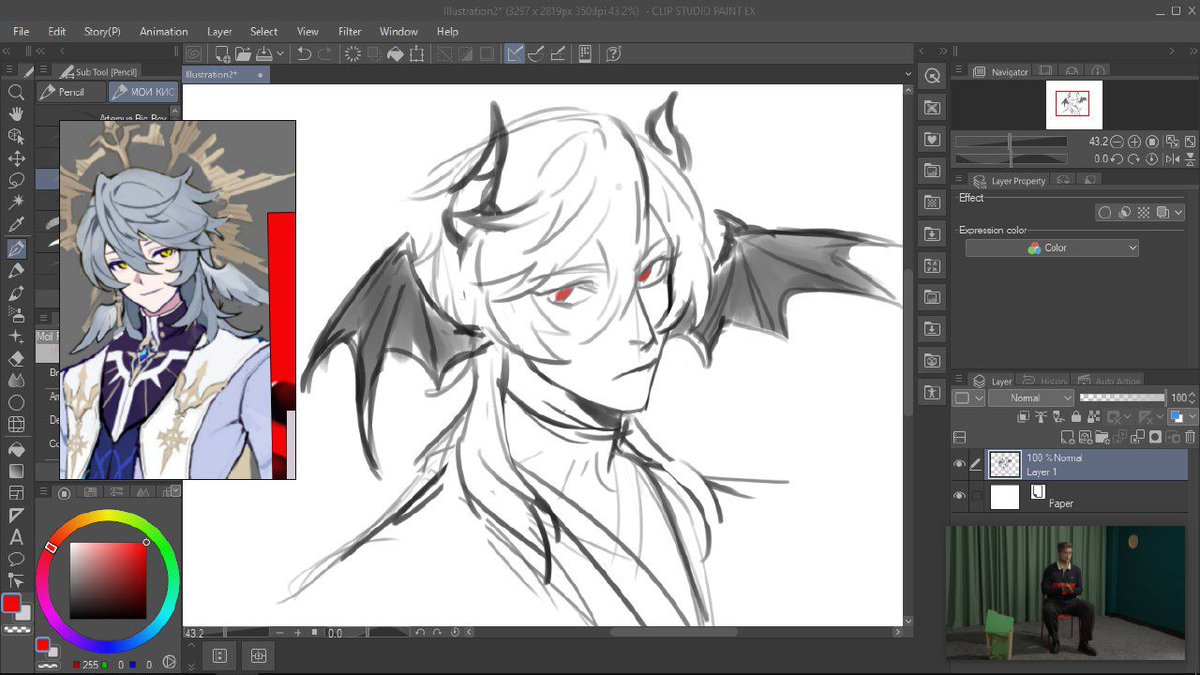The height and width of the screenshot is (675, 1200).
Task: Undo the last action
Action: click(x=305, y=54)
